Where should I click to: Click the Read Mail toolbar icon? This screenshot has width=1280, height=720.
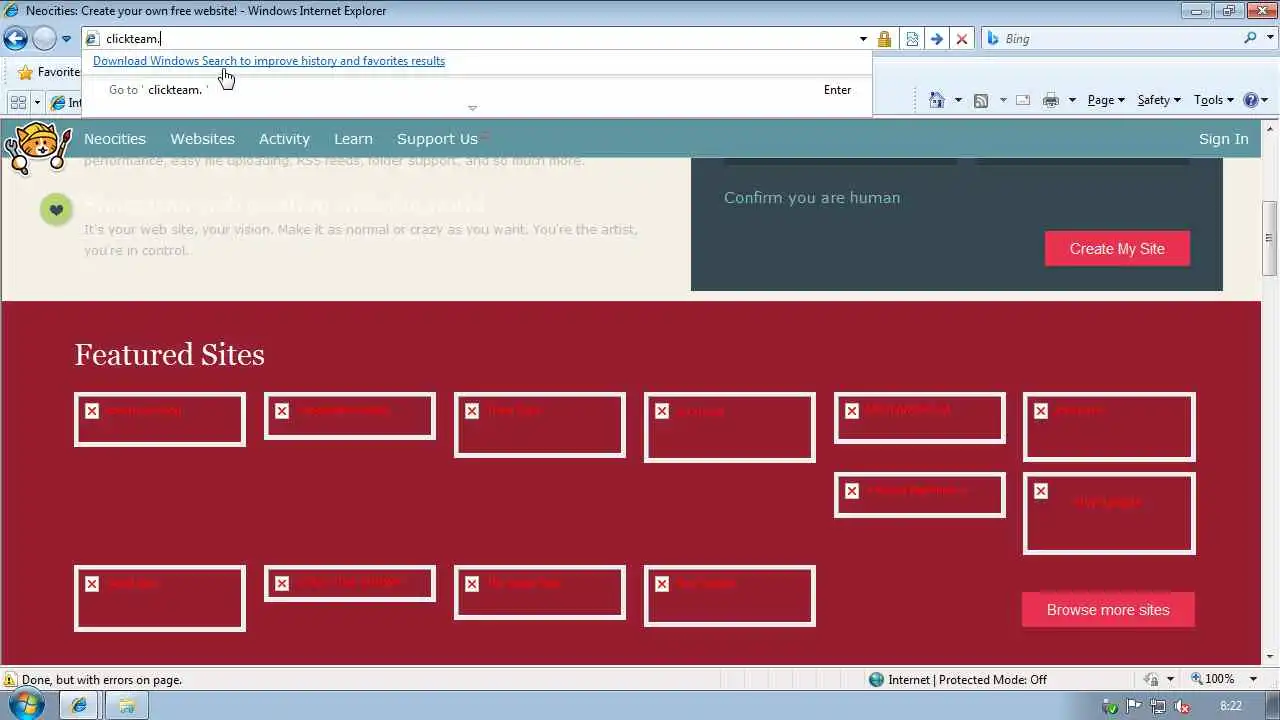[1023, 100]
